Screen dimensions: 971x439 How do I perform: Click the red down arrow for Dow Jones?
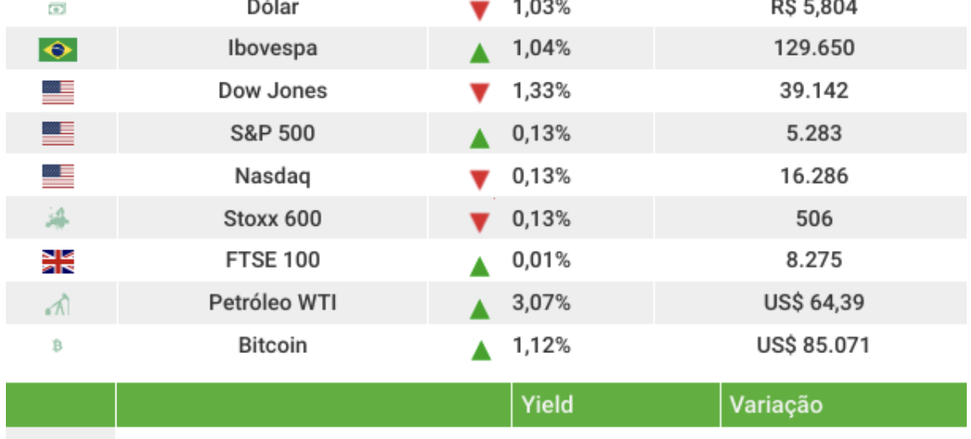(x=480, y=93)
